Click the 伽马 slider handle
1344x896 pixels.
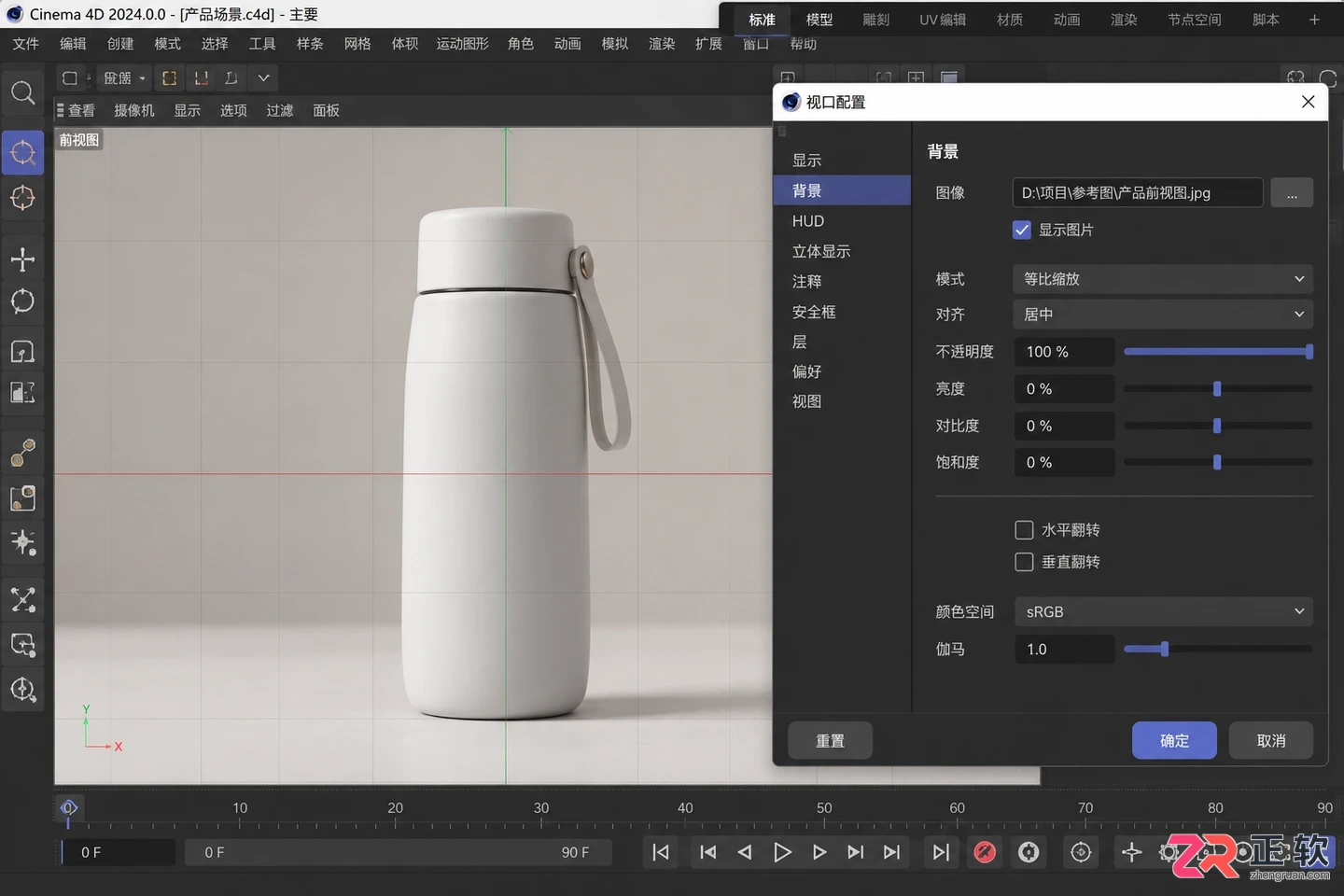pos(1165,649)
